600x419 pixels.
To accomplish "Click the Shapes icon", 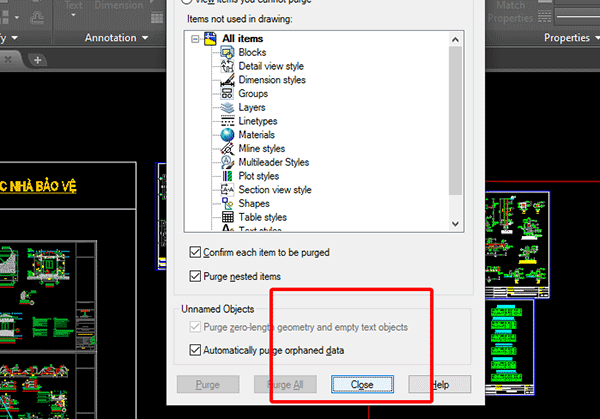I will (227, 204).
